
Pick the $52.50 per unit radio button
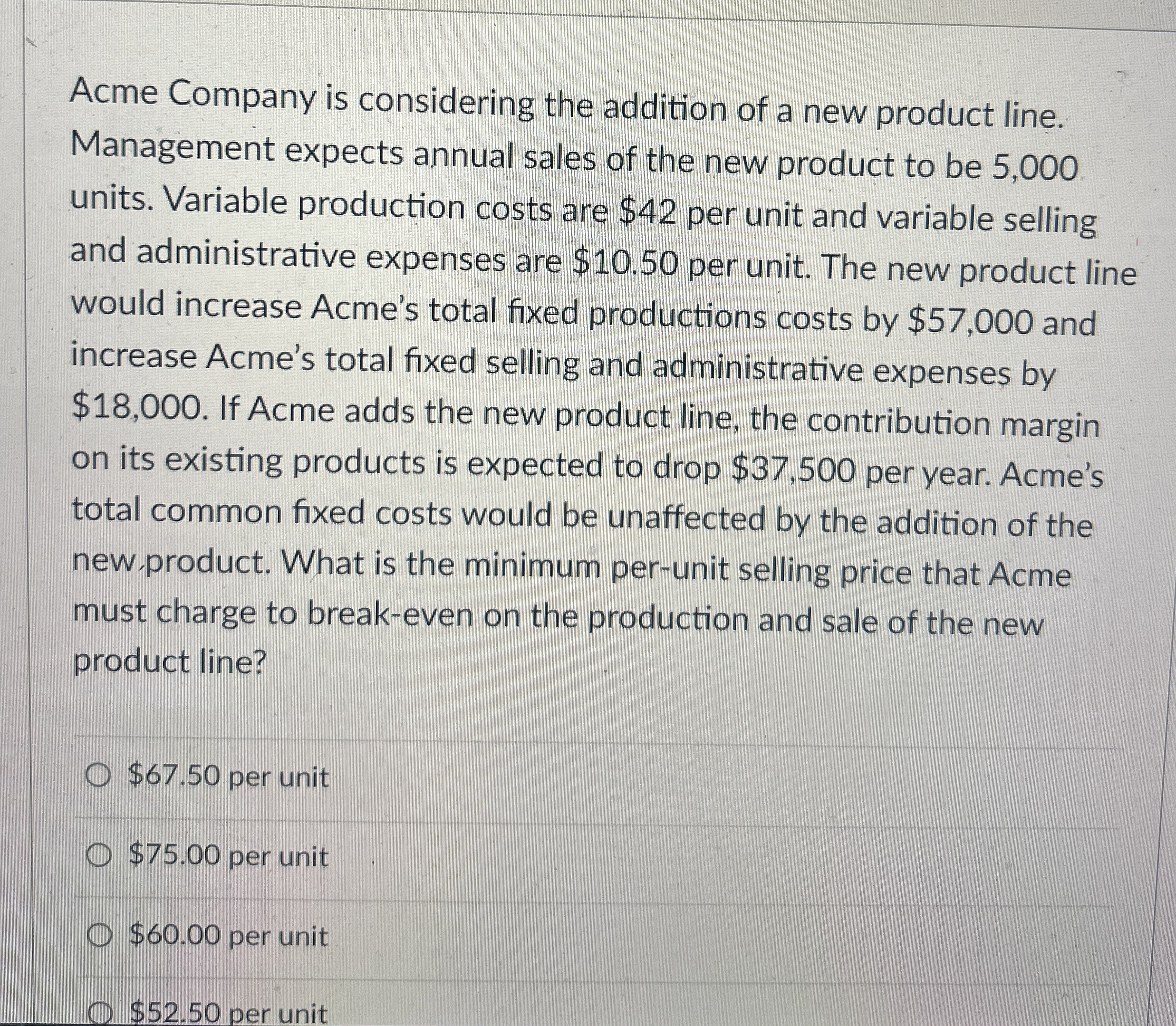click(103, 1015)
